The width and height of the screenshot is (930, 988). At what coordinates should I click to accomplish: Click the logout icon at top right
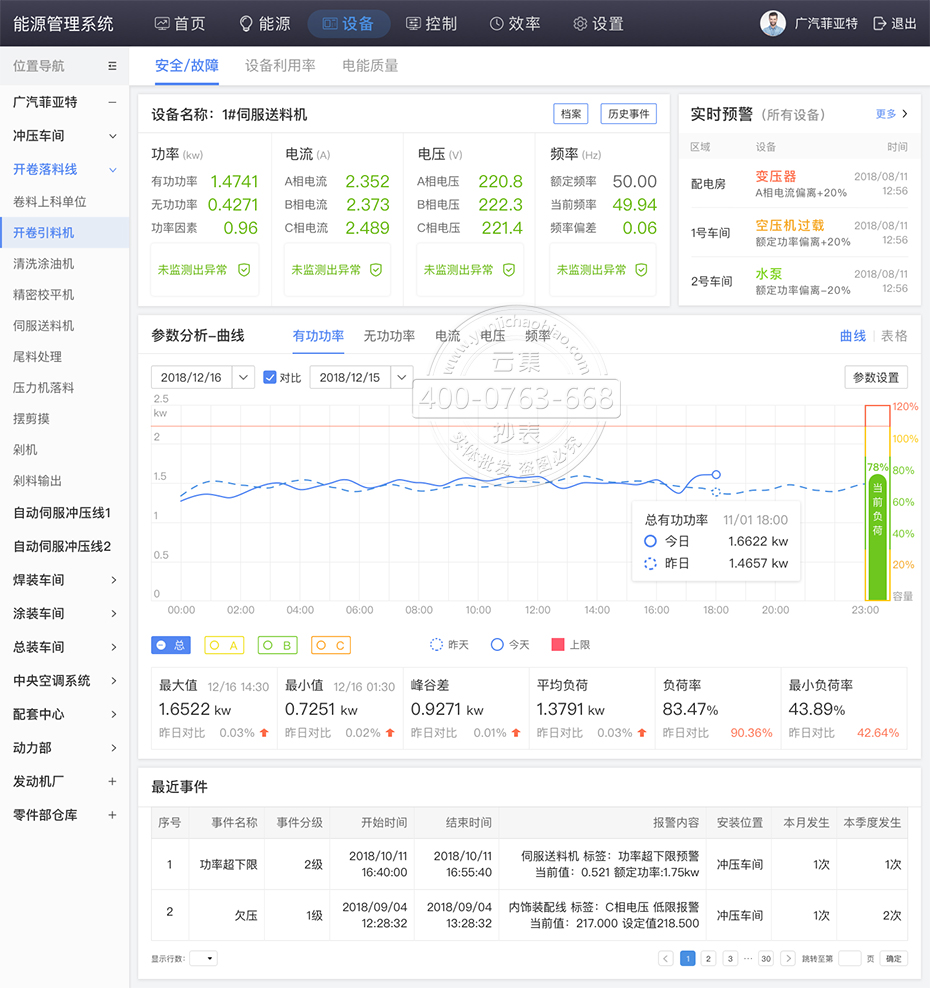[880, 23]
